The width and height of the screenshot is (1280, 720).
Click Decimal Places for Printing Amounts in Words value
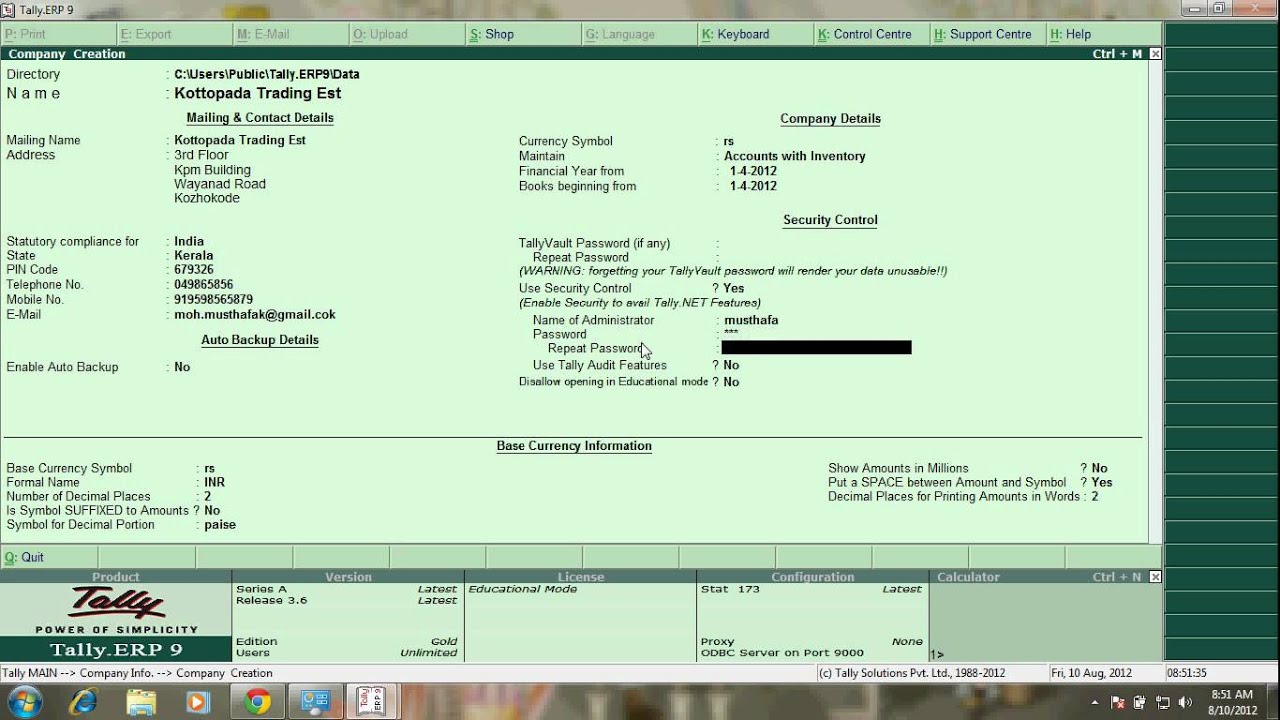[1095, 496]
